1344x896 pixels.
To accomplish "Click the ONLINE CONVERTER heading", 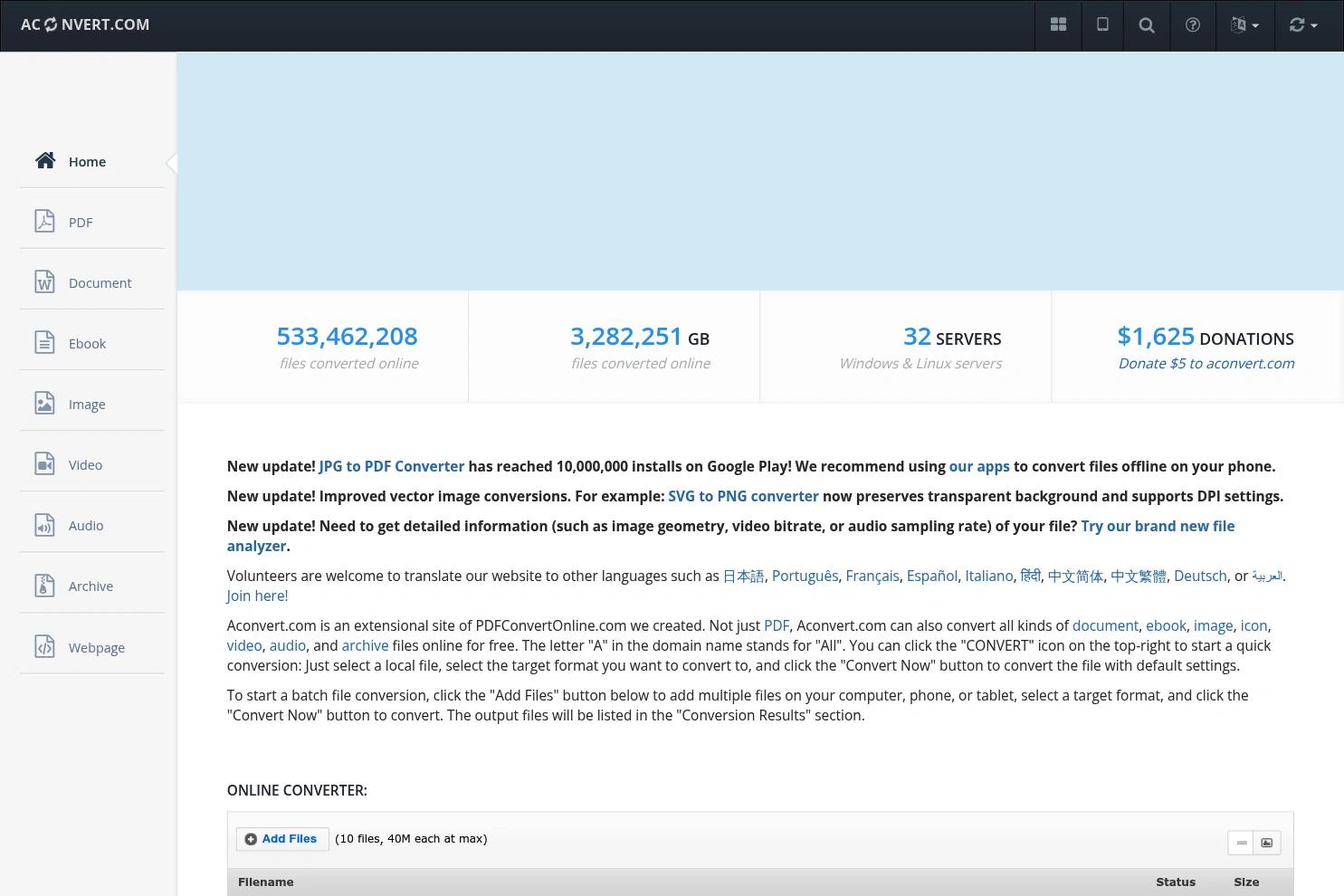I will point(297,790).
